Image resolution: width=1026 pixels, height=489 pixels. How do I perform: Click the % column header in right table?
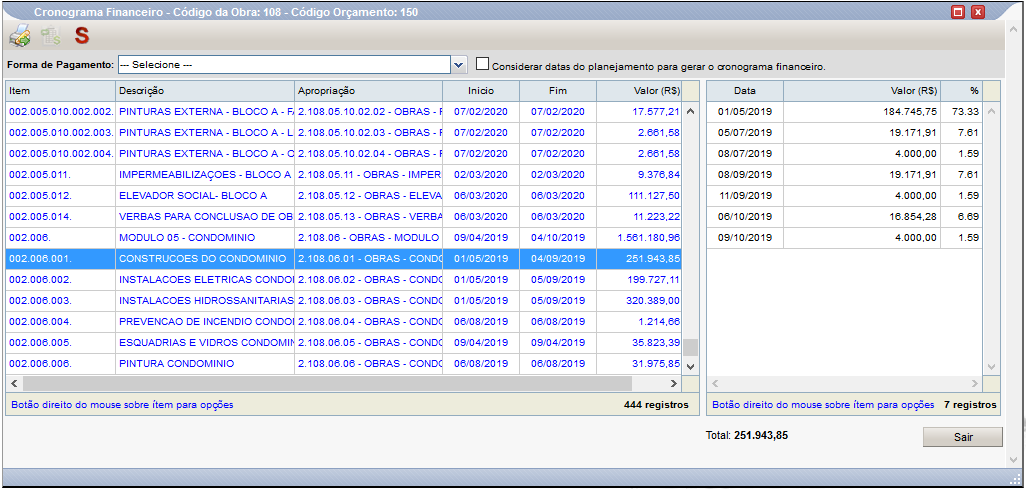(961, 91)
